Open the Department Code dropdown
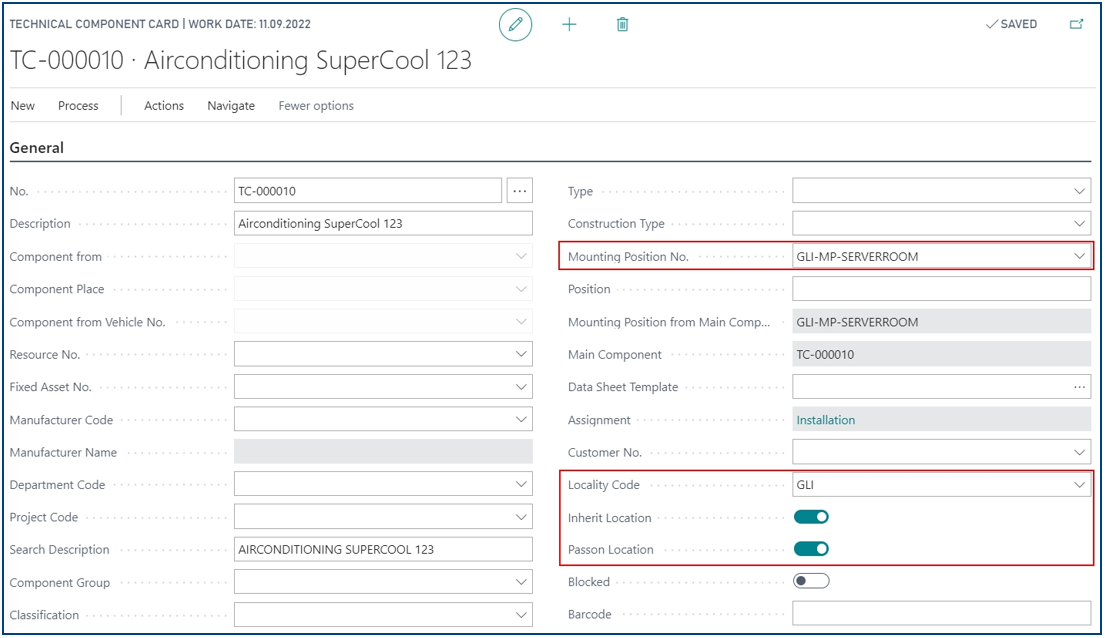Viewport: 1105px width, 638px height. click(x=521, y=484)
